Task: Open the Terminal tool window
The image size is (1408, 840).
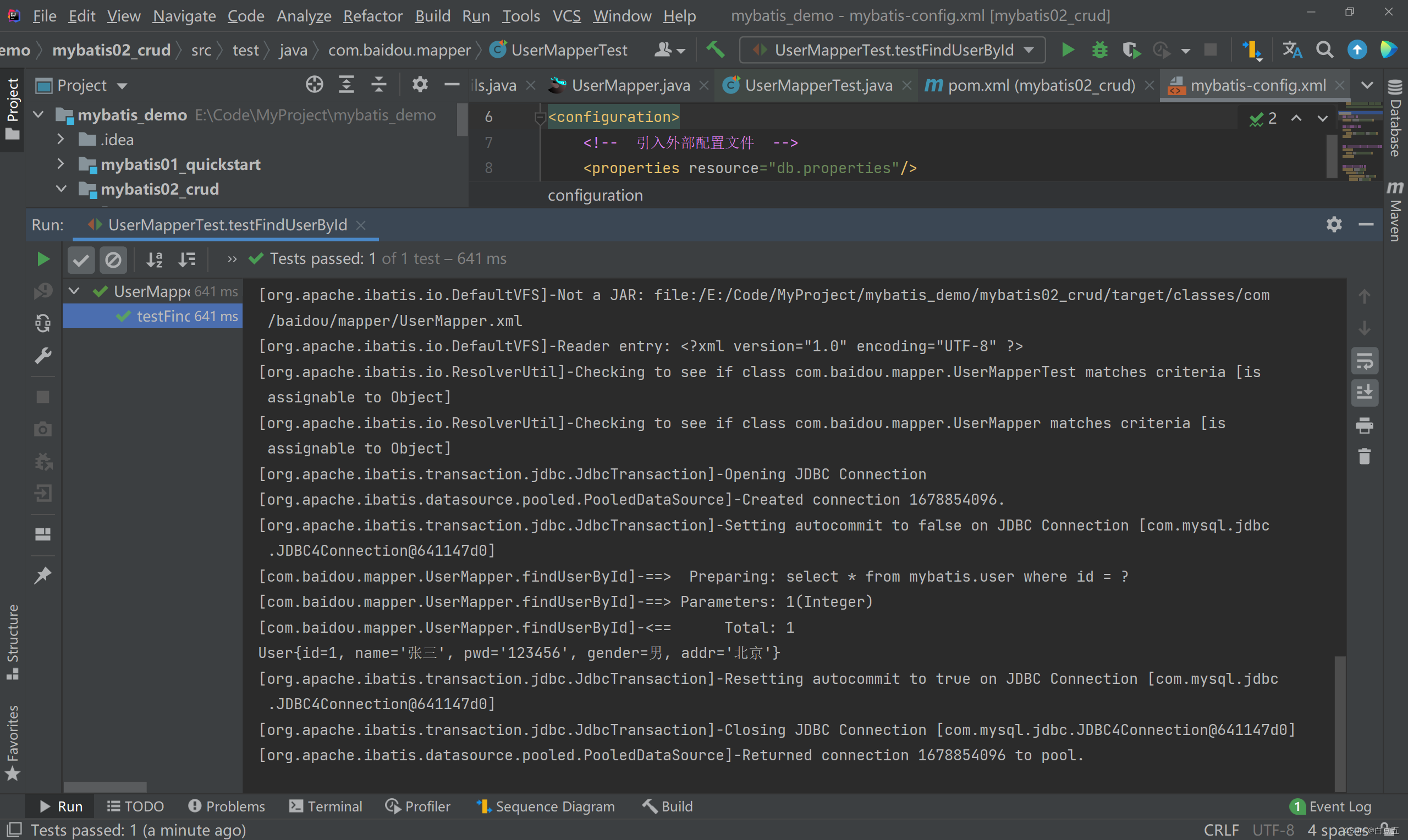Action: pyautogui.click(x=326, y=806)
